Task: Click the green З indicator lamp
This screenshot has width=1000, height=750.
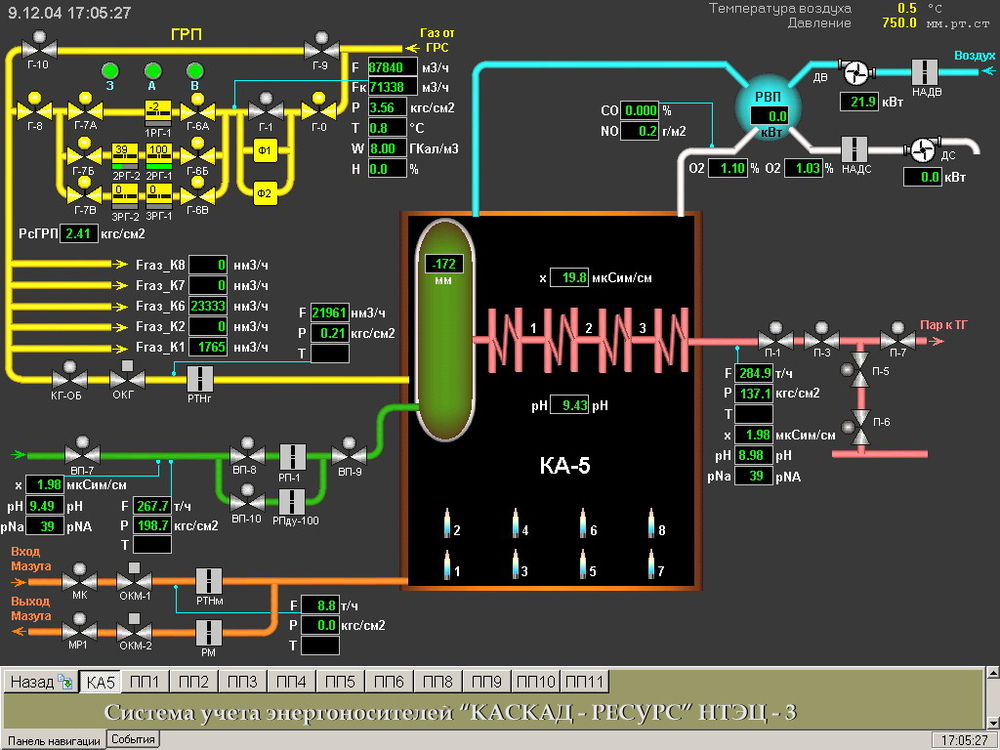Action: [110, 70]
